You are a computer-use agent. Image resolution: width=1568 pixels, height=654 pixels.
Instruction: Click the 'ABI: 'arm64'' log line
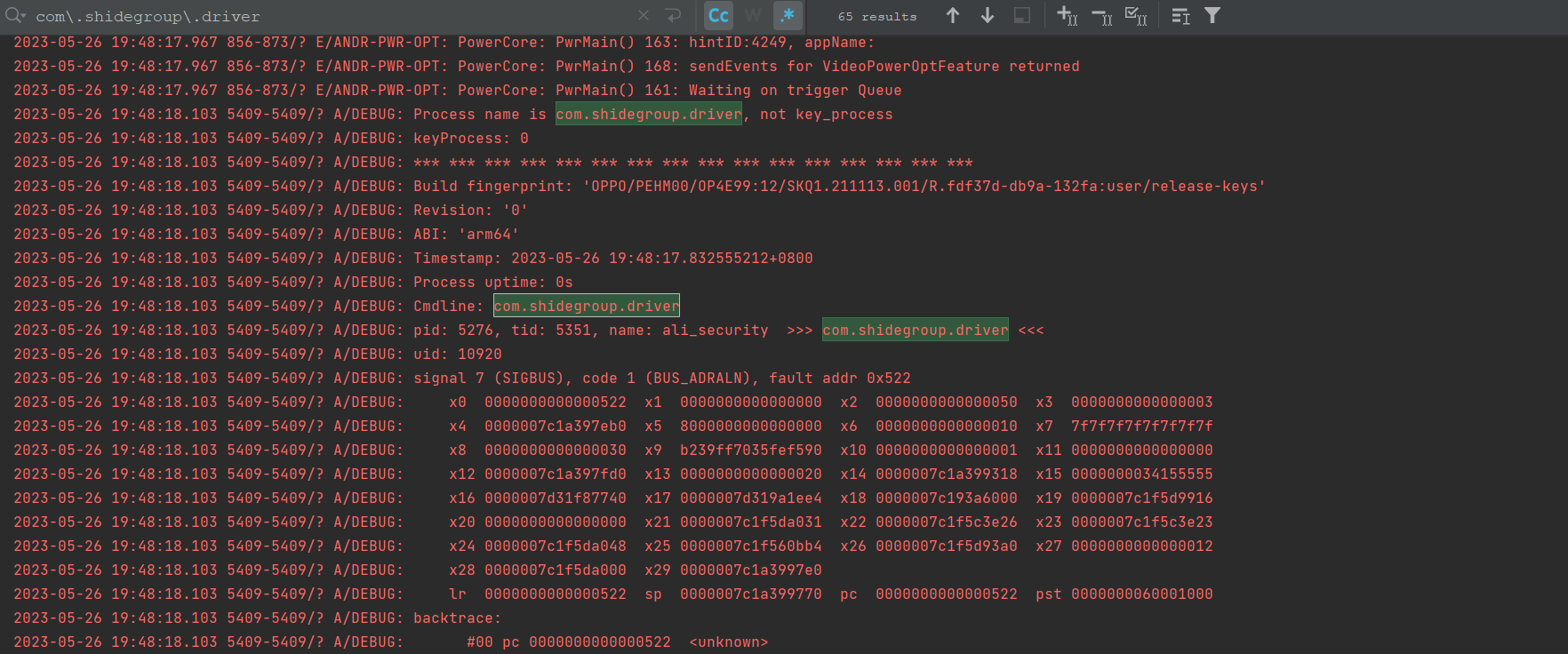pyautogui.click(x=267, y=234)
